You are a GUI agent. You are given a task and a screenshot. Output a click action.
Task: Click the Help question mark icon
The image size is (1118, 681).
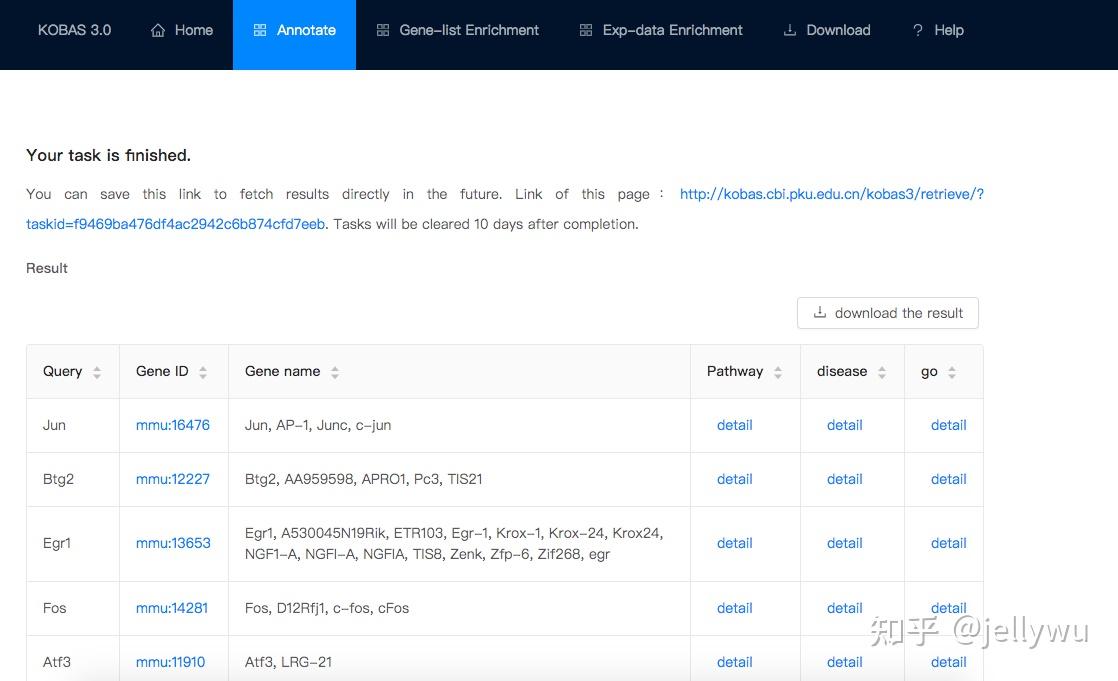tap(918, 31)
